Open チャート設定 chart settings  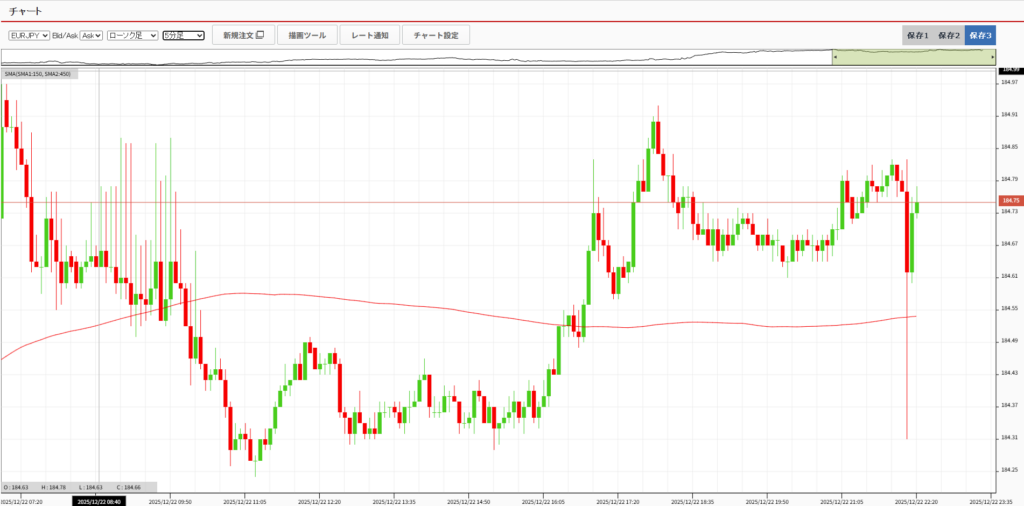pos(436,35)
